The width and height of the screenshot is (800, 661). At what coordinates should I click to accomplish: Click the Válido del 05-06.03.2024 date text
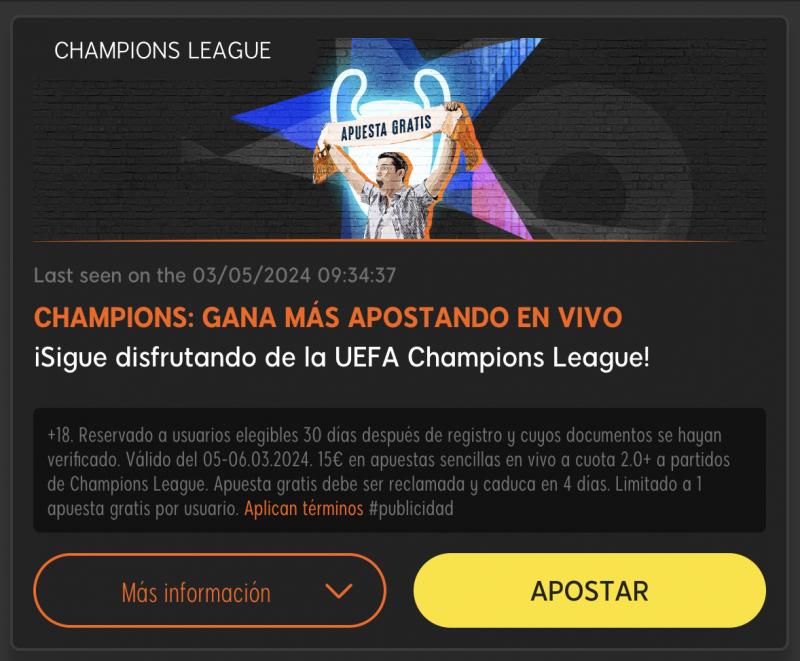219,460
